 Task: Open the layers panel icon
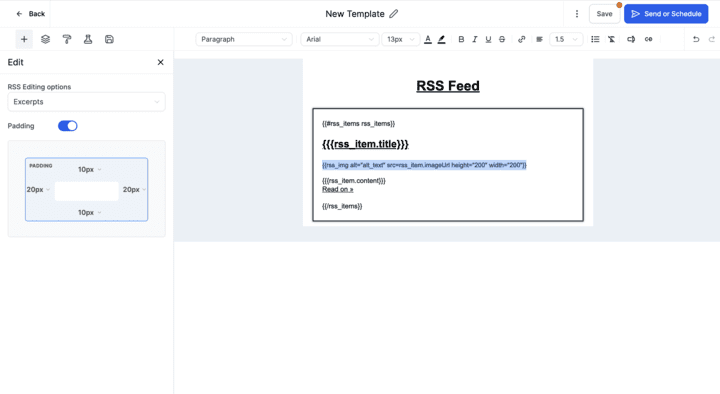pyautogui.click(x=45, y=39)
